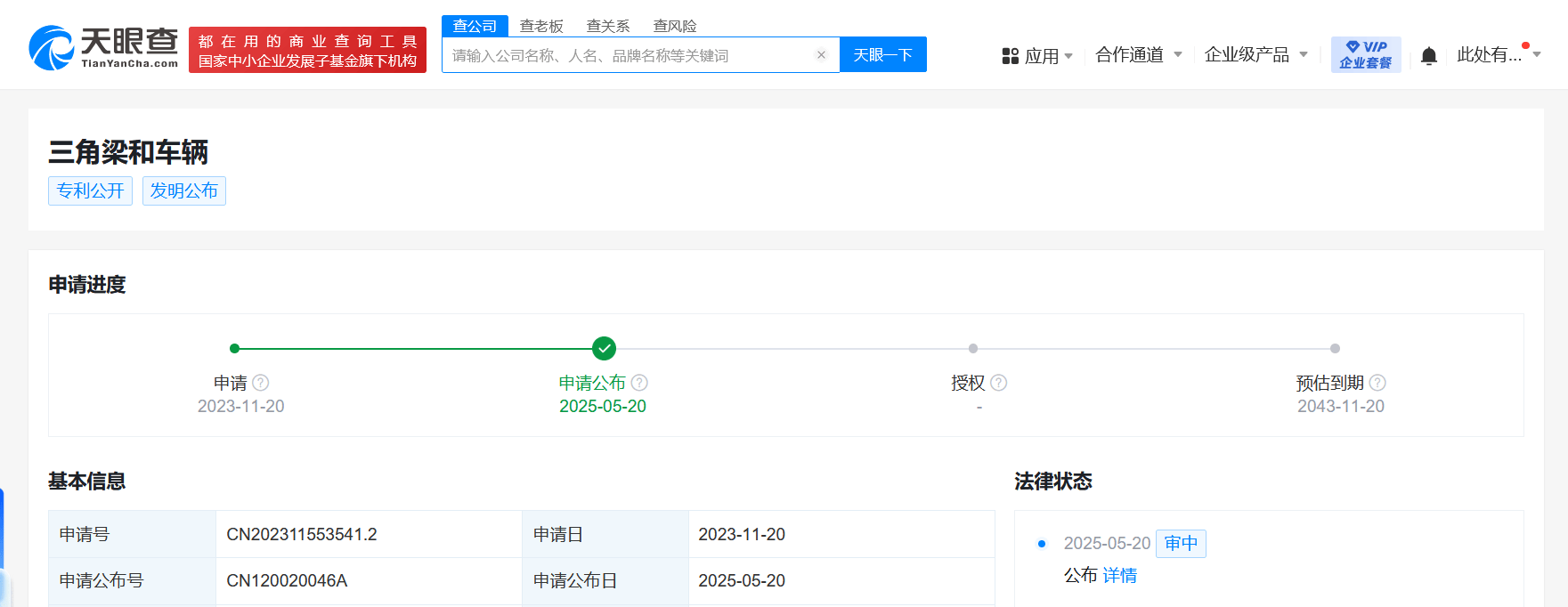Click the 申请日 value 2023-11-20 cell

(x=841, y=534)
